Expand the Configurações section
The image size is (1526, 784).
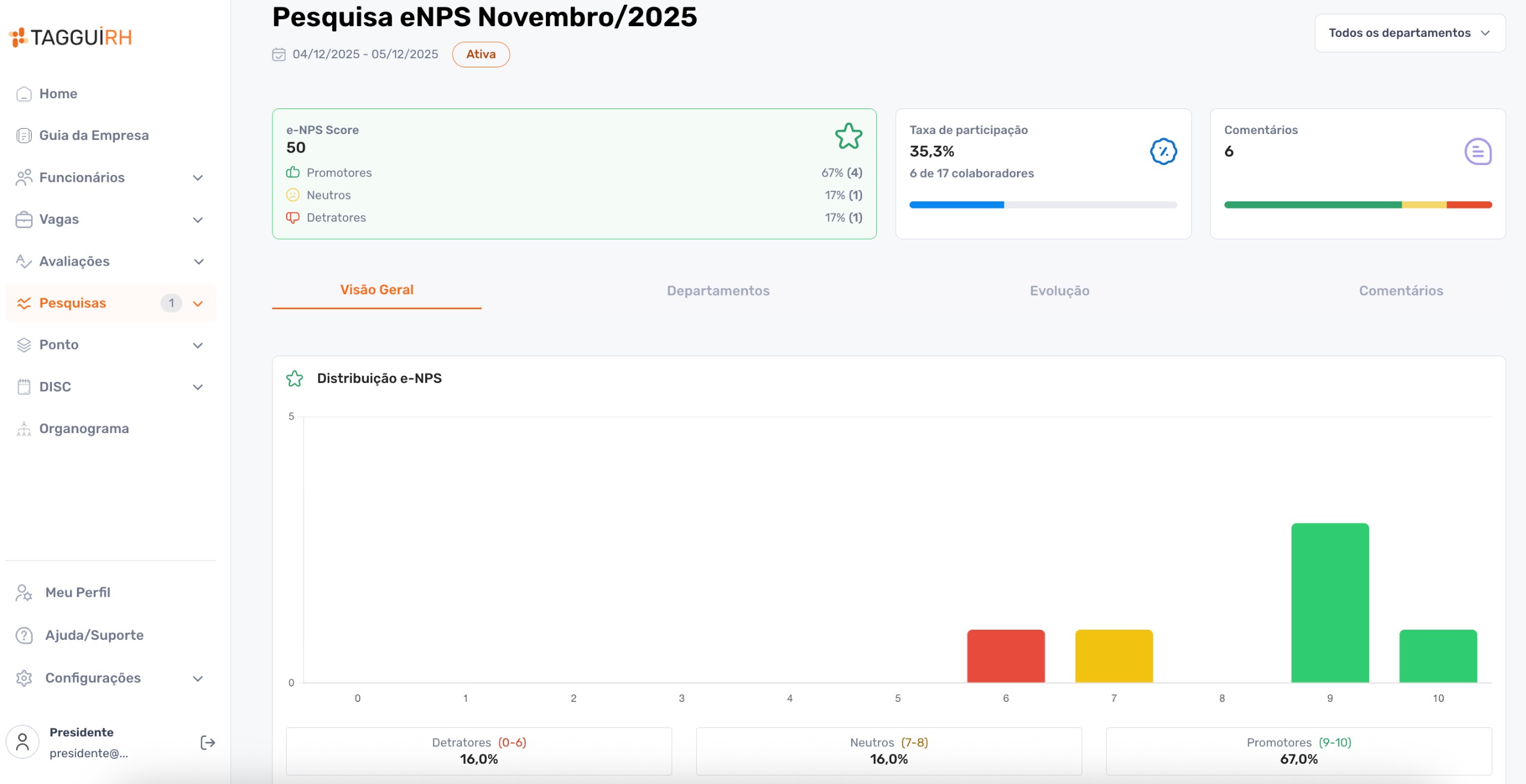[197, 678]
